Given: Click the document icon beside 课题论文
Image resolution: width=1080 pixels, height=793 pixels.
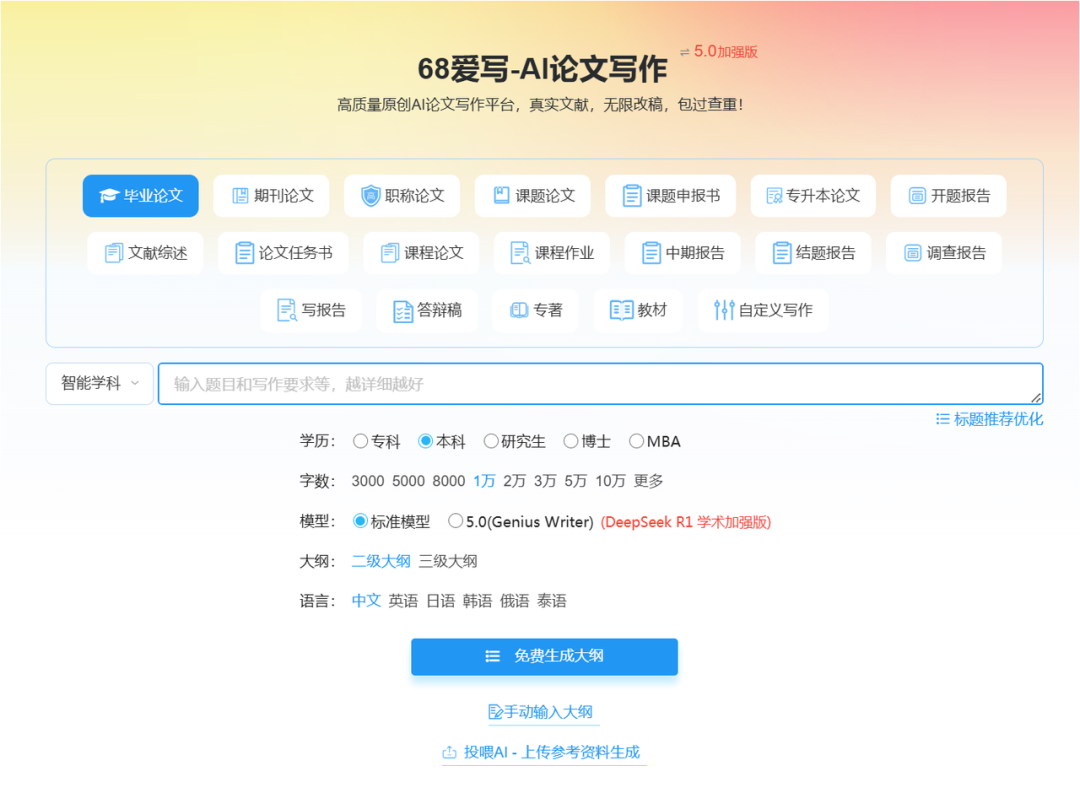Looking at the screenshot, I should coord(501,196).
